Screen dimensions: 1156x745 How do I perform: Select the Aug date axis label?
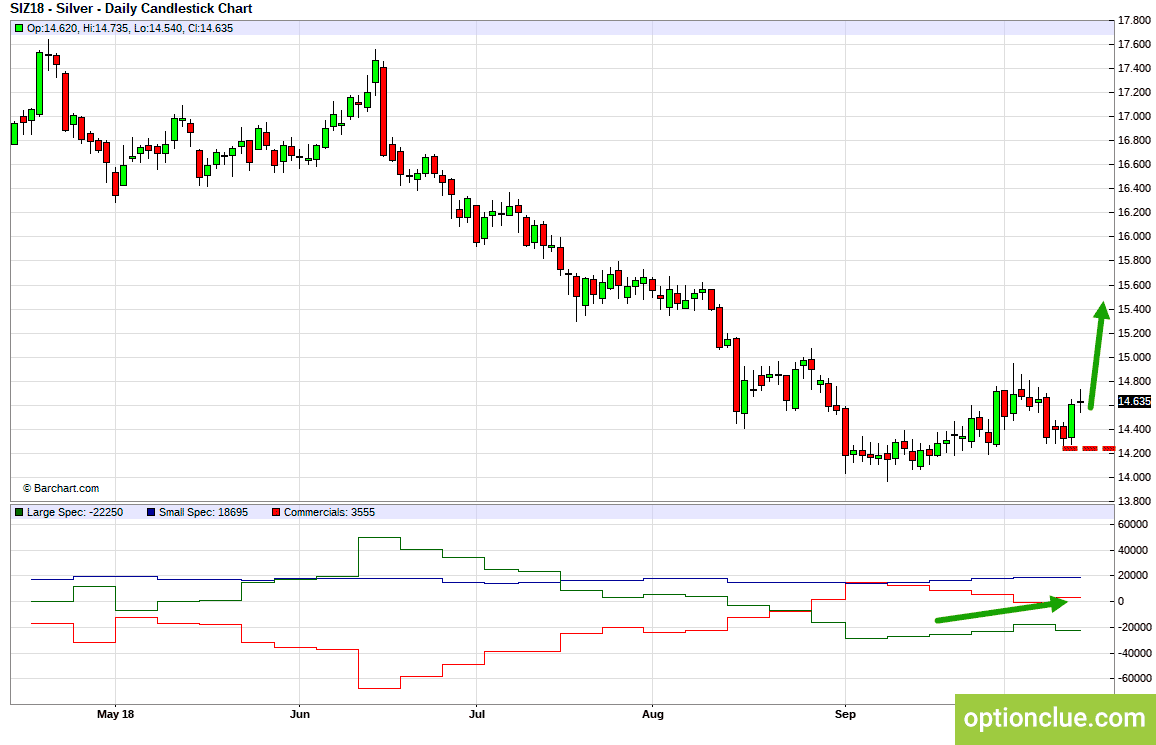[x=652, y=714]
